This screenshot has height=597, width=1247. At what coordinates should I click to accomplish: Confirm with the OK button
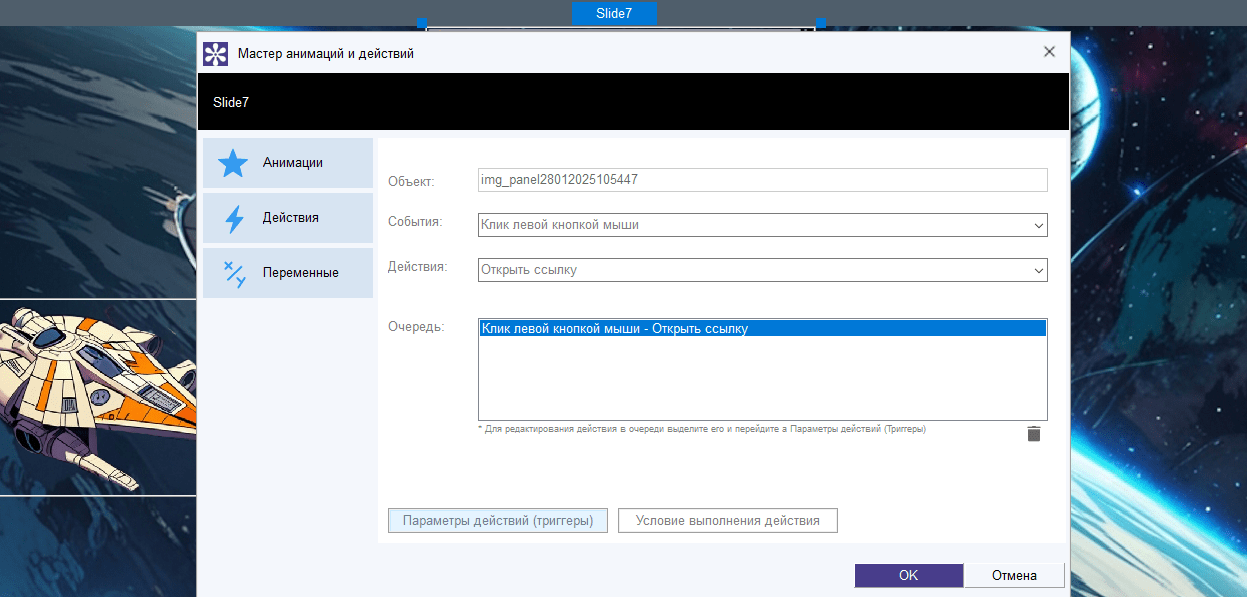(909, 575)
